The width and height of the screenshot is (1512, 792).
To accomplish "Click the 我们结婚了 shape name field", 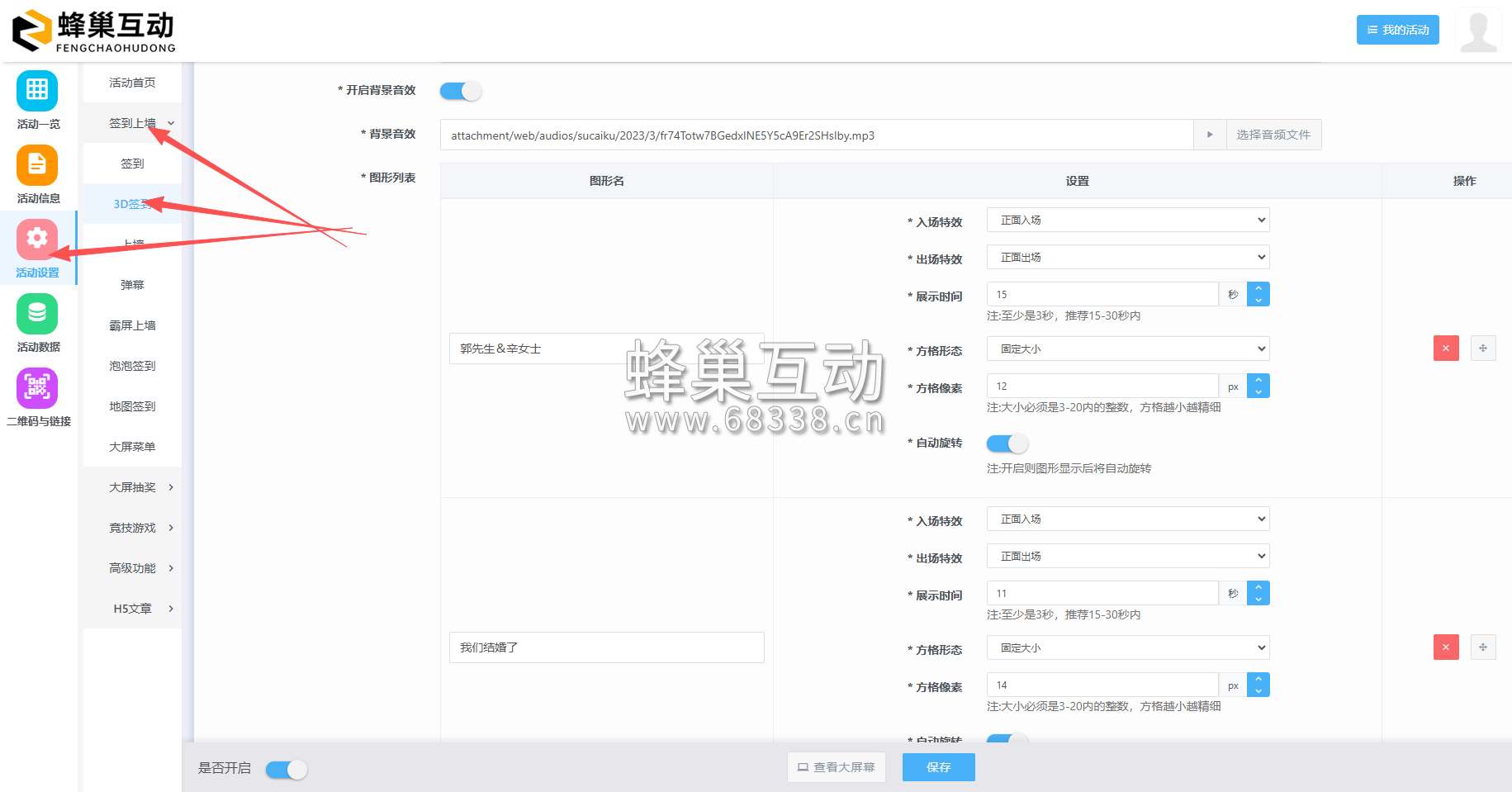I will pos(606,647).
